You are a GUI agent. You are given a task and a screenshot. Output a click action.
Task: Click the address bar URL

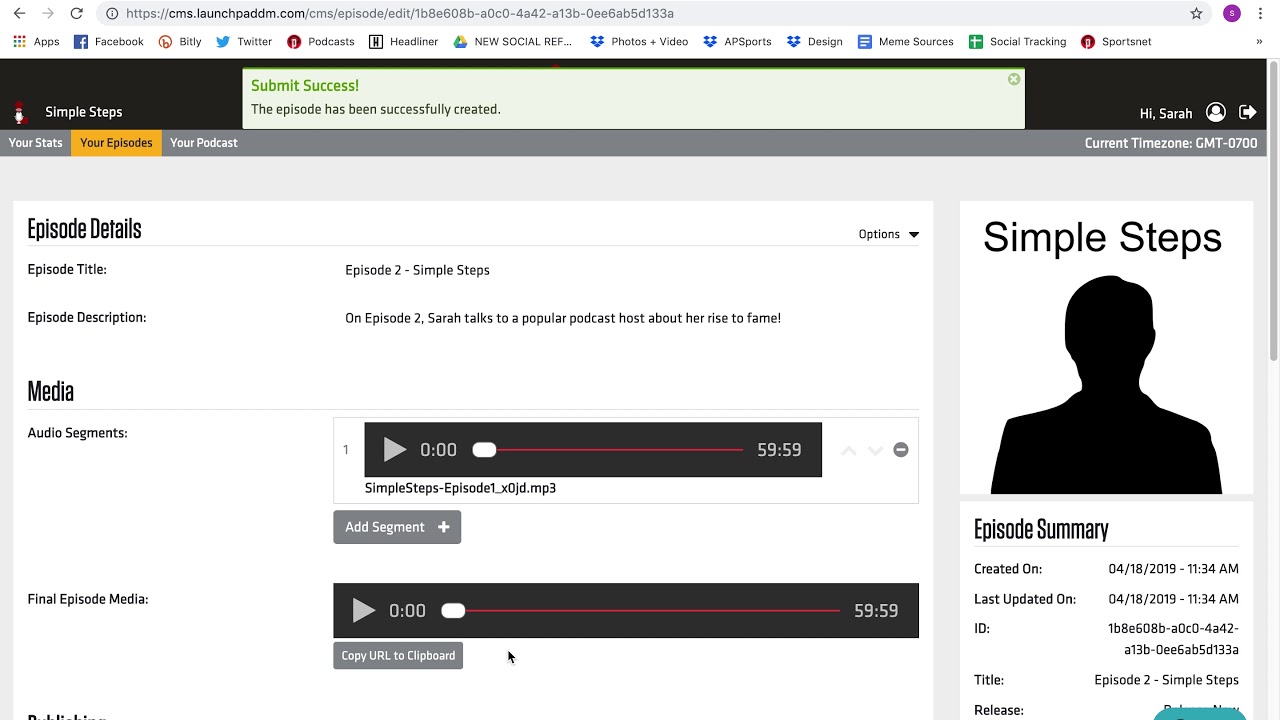click(400, 13)
